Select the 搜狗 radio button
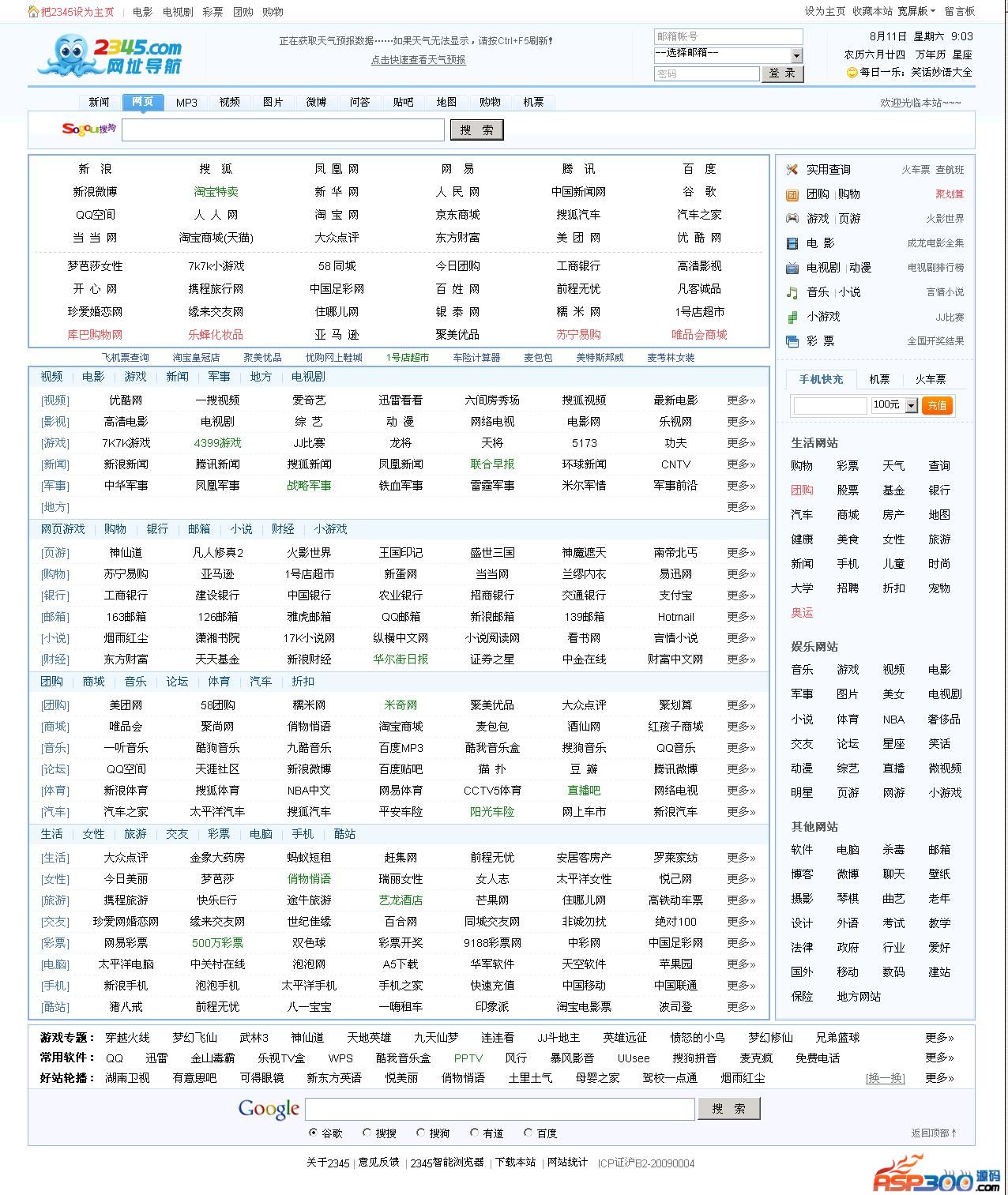This screenshot has width=1008, height=1195. (x=420, y=1133)
